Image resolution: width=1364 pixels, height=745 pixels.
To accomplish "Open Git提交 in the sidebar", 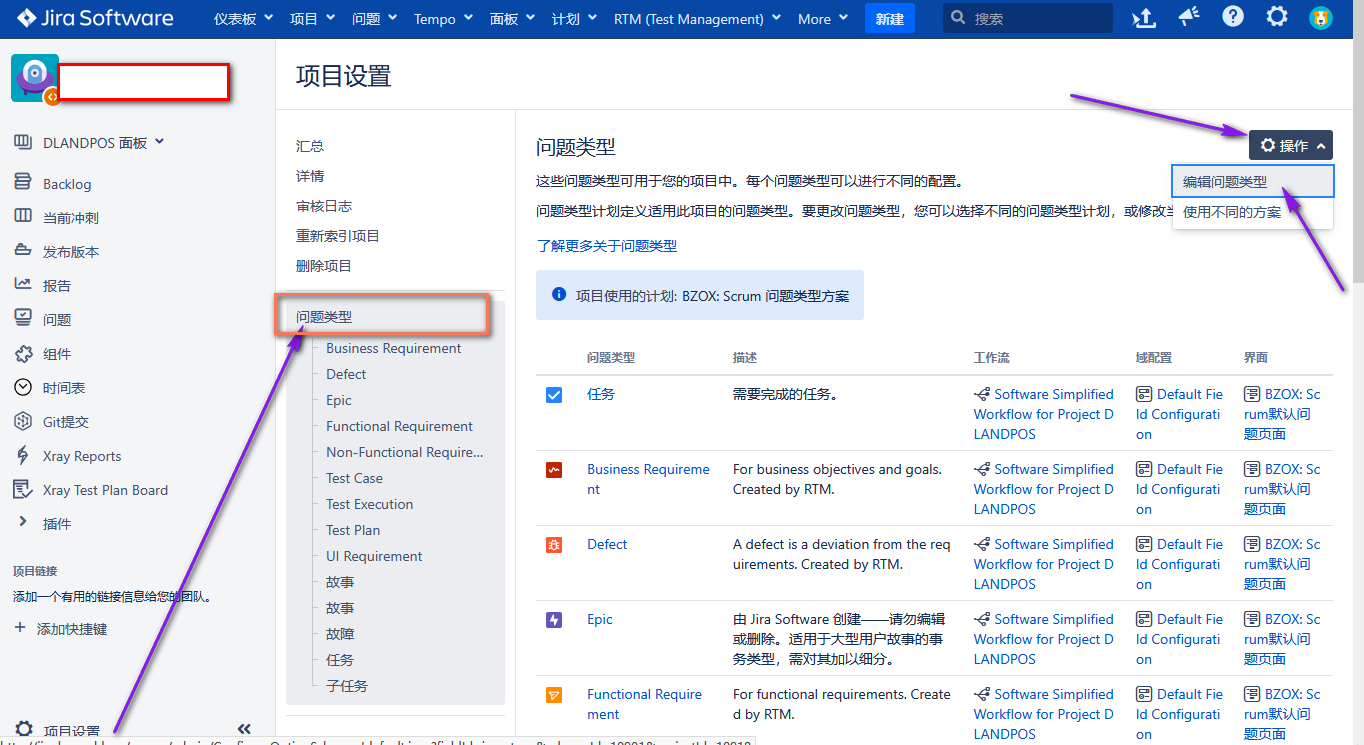I will pos(66,422).
